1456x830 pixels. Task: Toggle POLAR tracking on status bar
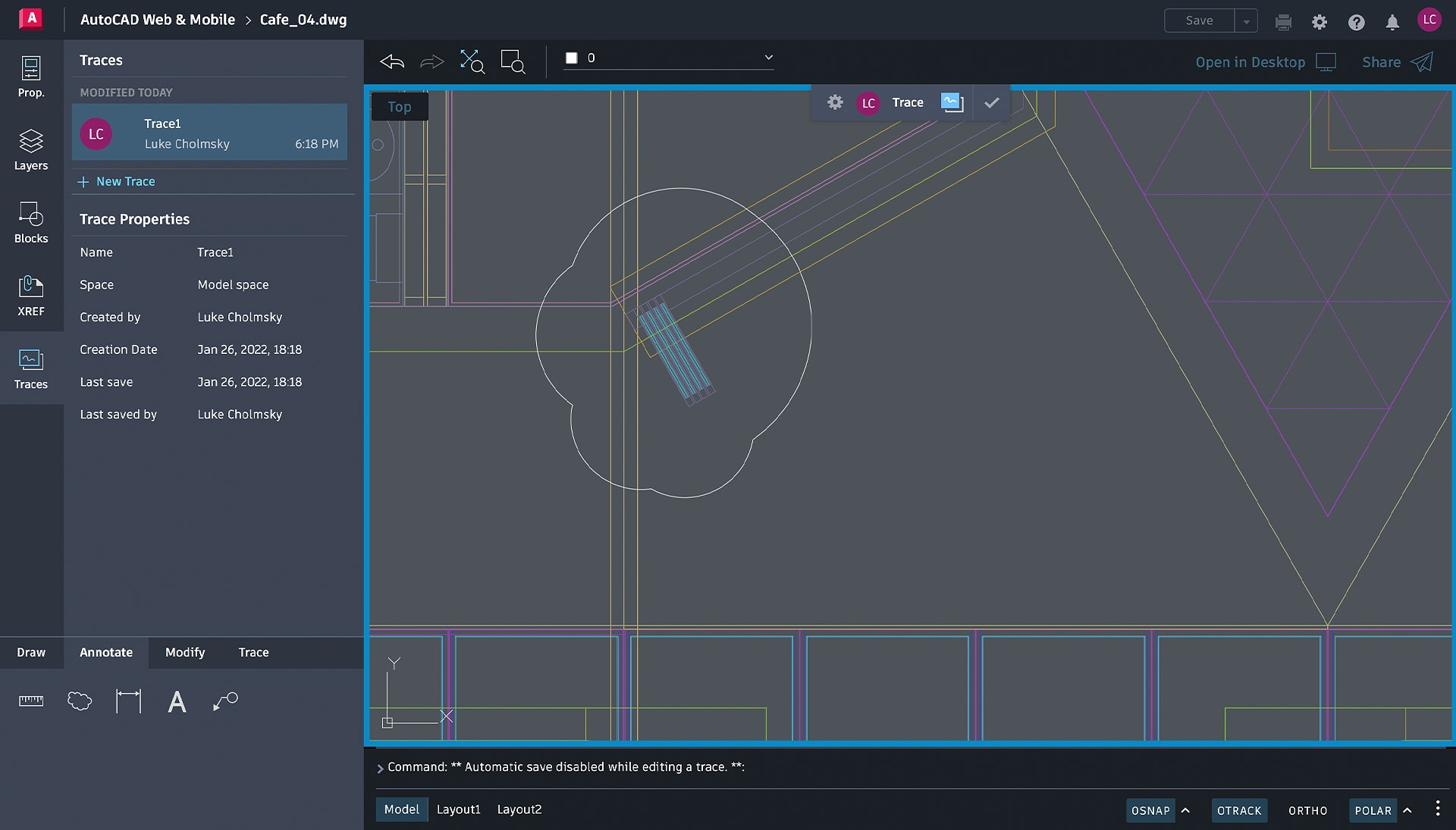(x=1373, y=810)
